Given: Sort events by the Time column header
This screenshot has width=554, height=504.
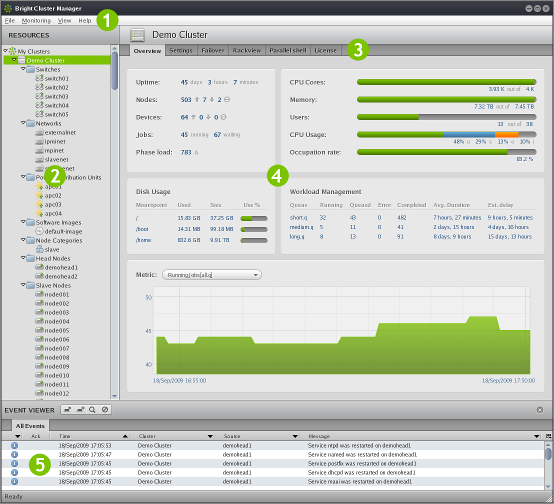Looking at the screenshot, I should 64,436.
